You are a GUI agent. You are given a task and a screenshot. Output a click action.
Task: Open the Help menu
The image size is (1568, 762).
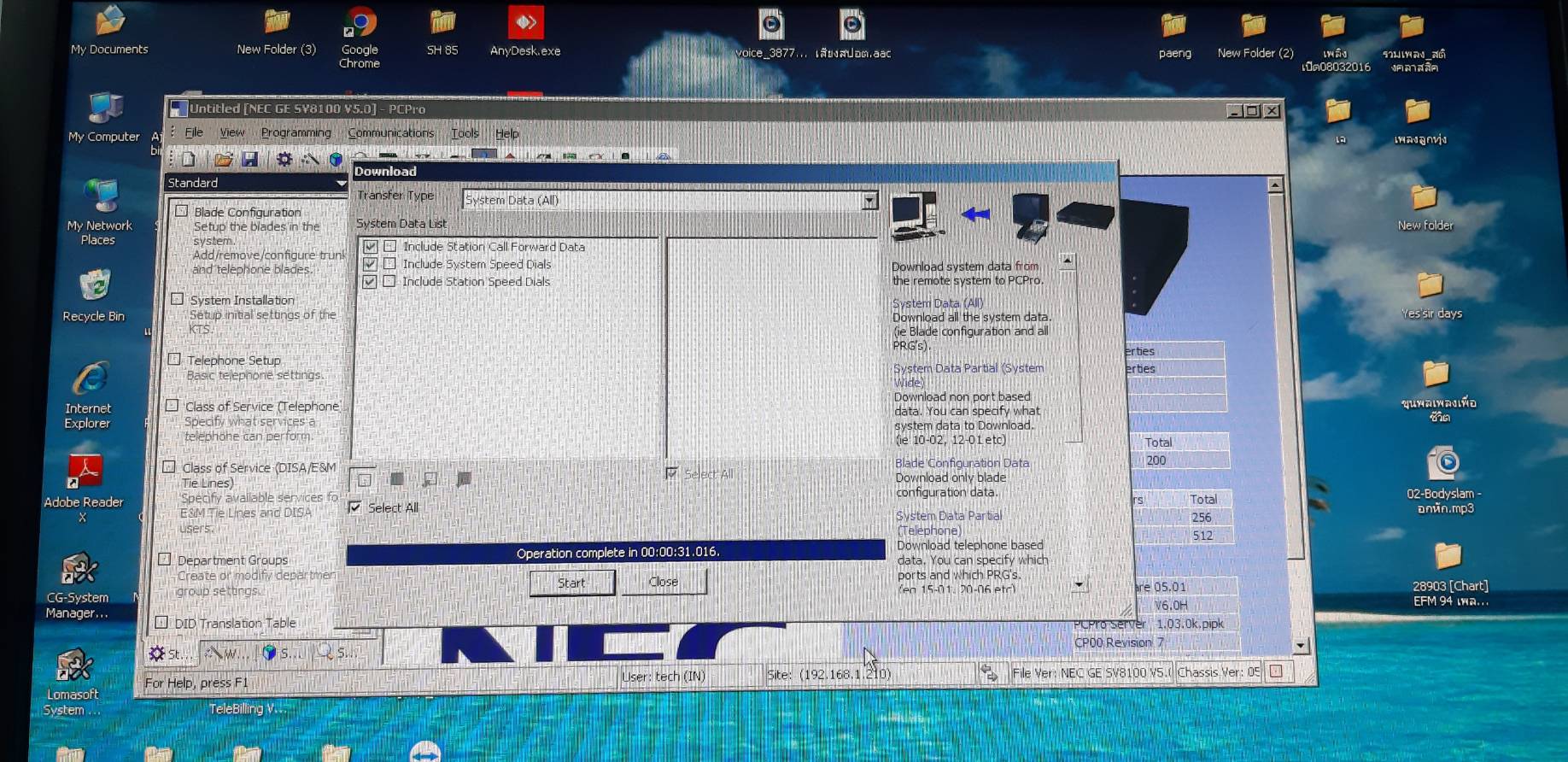507,133
